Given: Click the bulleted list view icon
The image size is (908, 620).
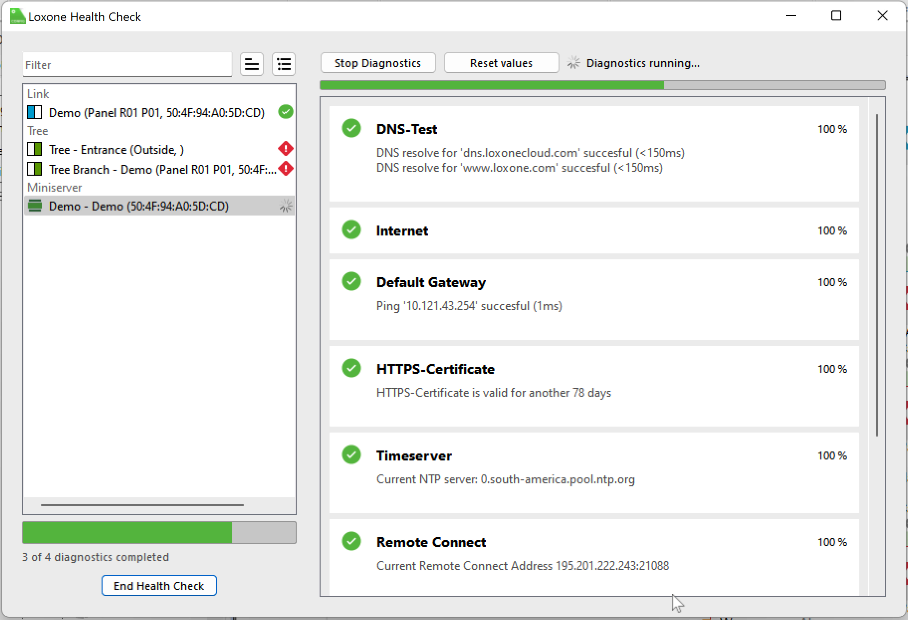Looking at the screenshot, I should [285, 65].
